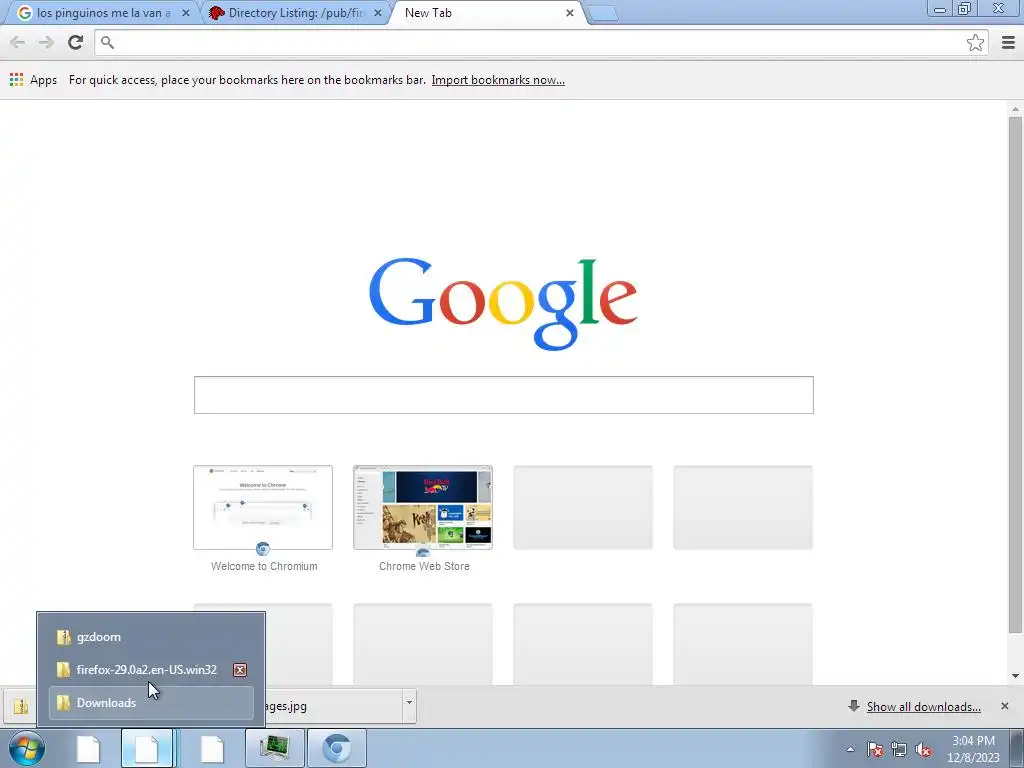Close the downloads bar
The width and height of the screenshot is (1024, 768).
click(x=1005, y=706)
